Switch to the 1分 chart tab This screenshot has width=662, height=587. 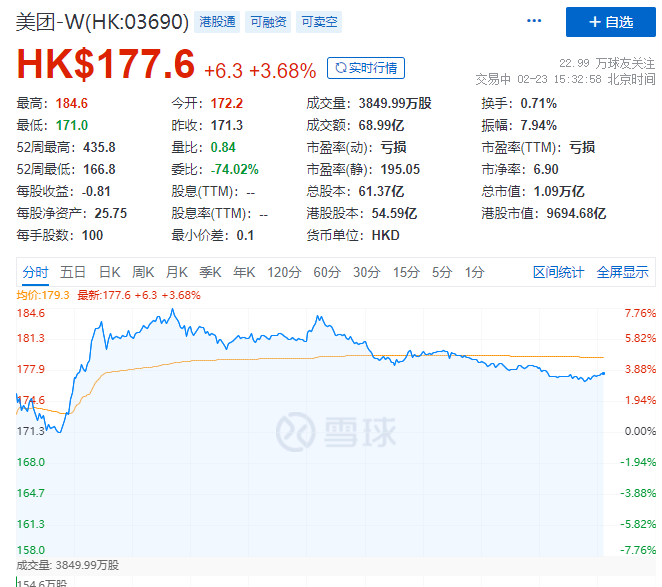[x=475, y=272]
